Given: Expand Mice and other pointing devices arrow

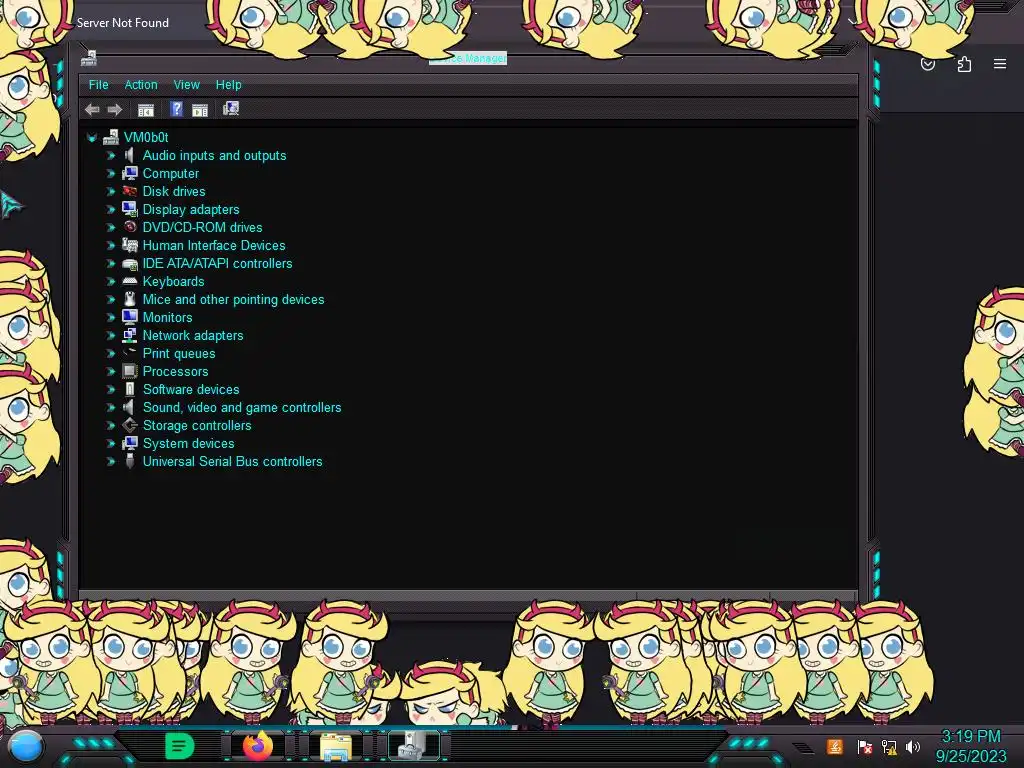Looking at the screenshot, I should [110, 299].
